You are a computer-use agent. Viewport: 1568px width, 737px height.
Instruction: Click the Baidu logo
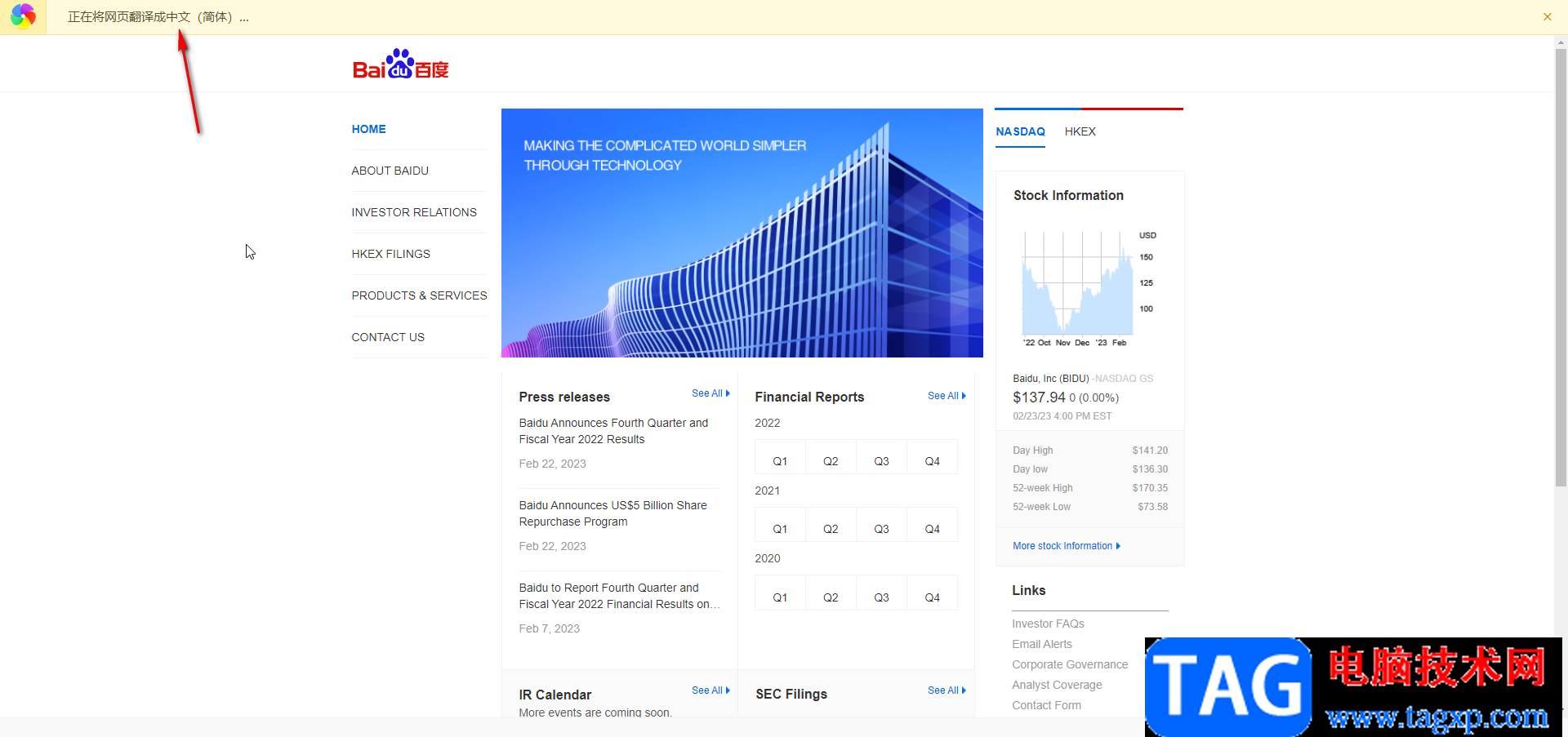tap(401, 64)
